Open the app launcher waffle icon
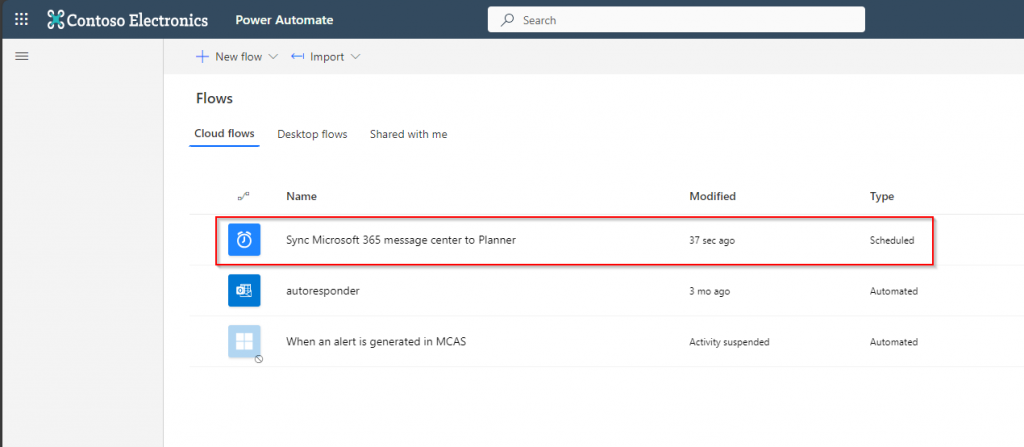Screen dimensions: 1024x447 pyautogui.click(x=21, y=20)
